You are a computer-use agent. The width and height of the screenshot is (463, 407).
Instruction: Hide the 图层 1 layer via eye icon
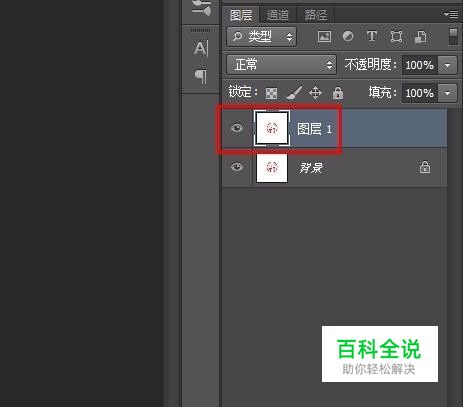click(237, 128)
